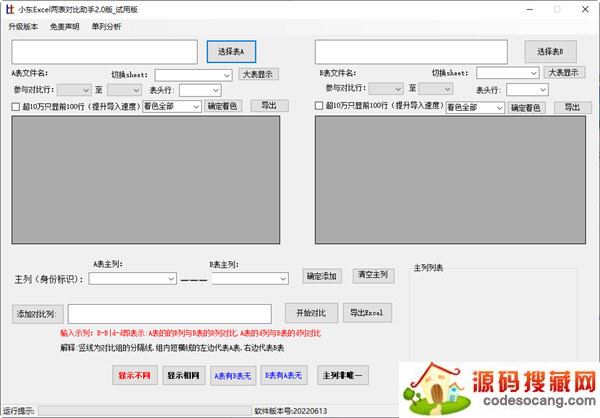600x418 pixels.
Task: Click table B 确定着色 button
Action: pos(526,108)
